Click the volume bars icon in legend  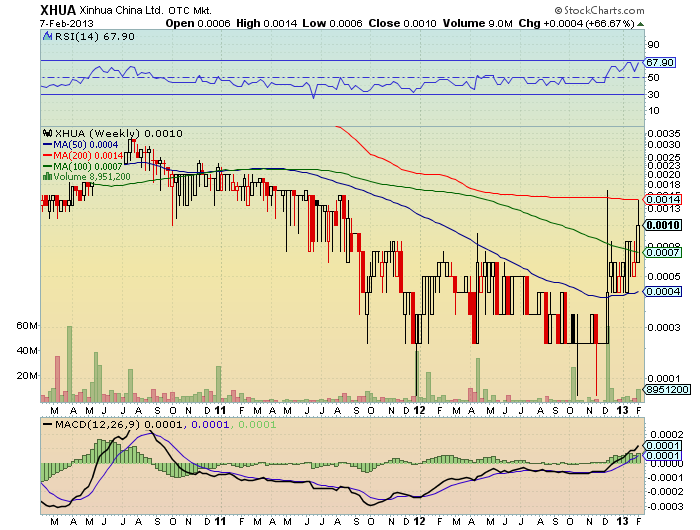click(x=47, y=177)
